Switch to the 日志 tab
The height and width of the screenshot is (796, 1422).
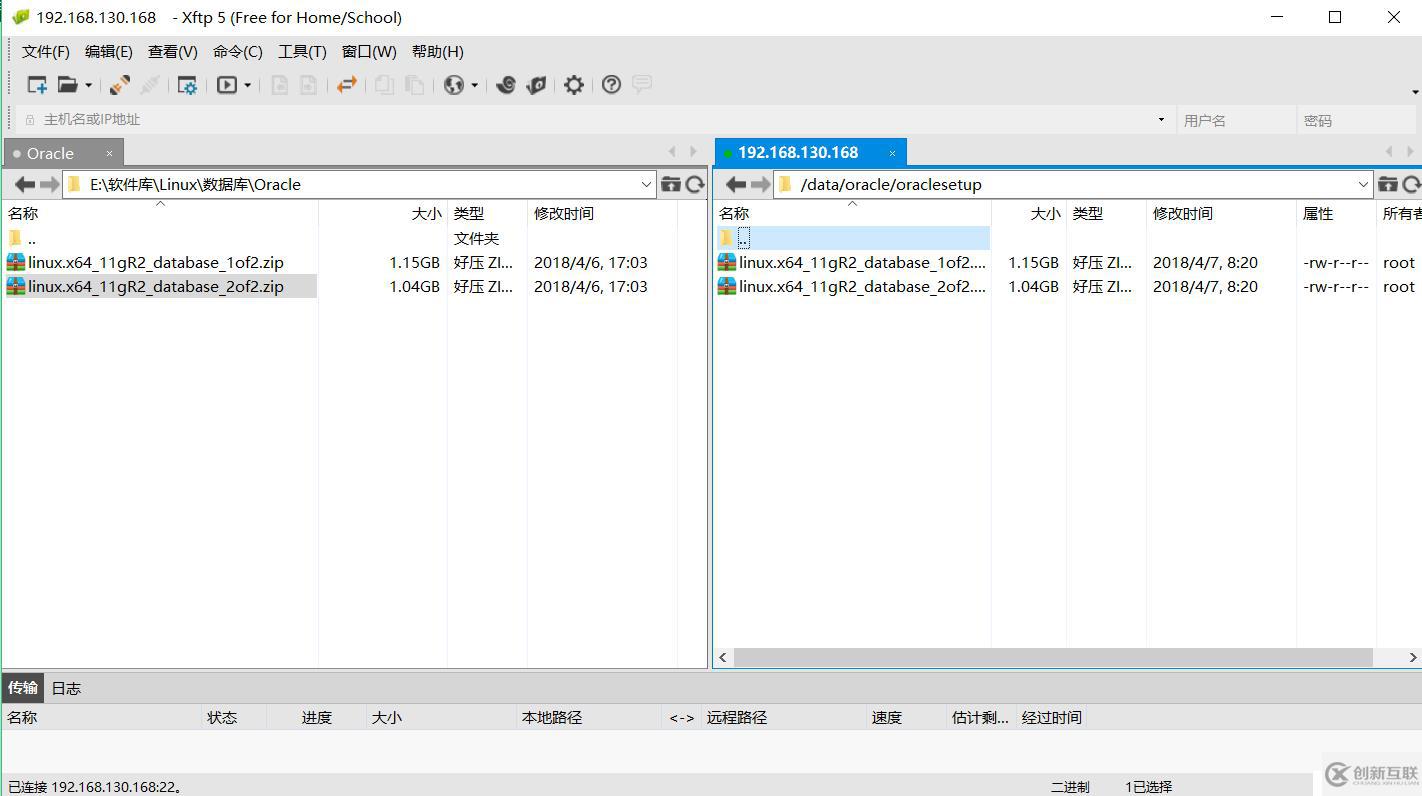(67, 688)
